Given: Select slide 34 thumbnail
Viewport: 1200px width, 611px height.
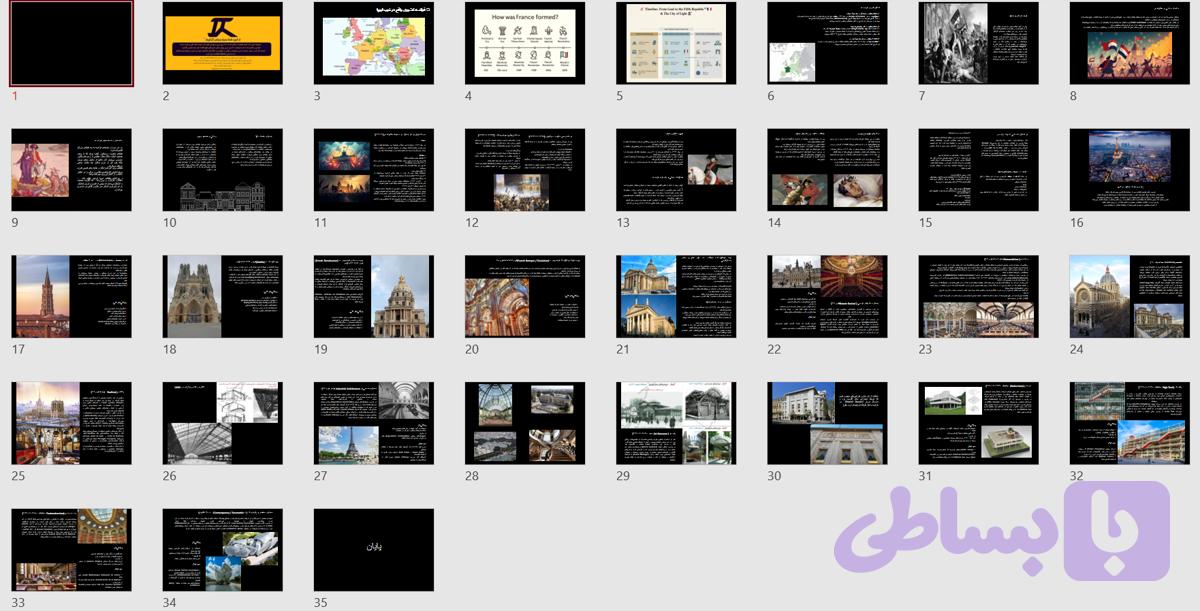Looking at the screenshot, I should tap(223, 550).
